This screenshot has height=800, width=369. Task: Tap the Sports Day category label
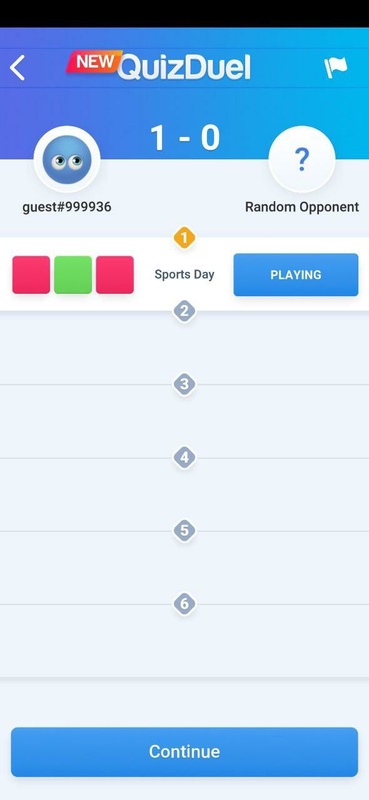[184, 274]
